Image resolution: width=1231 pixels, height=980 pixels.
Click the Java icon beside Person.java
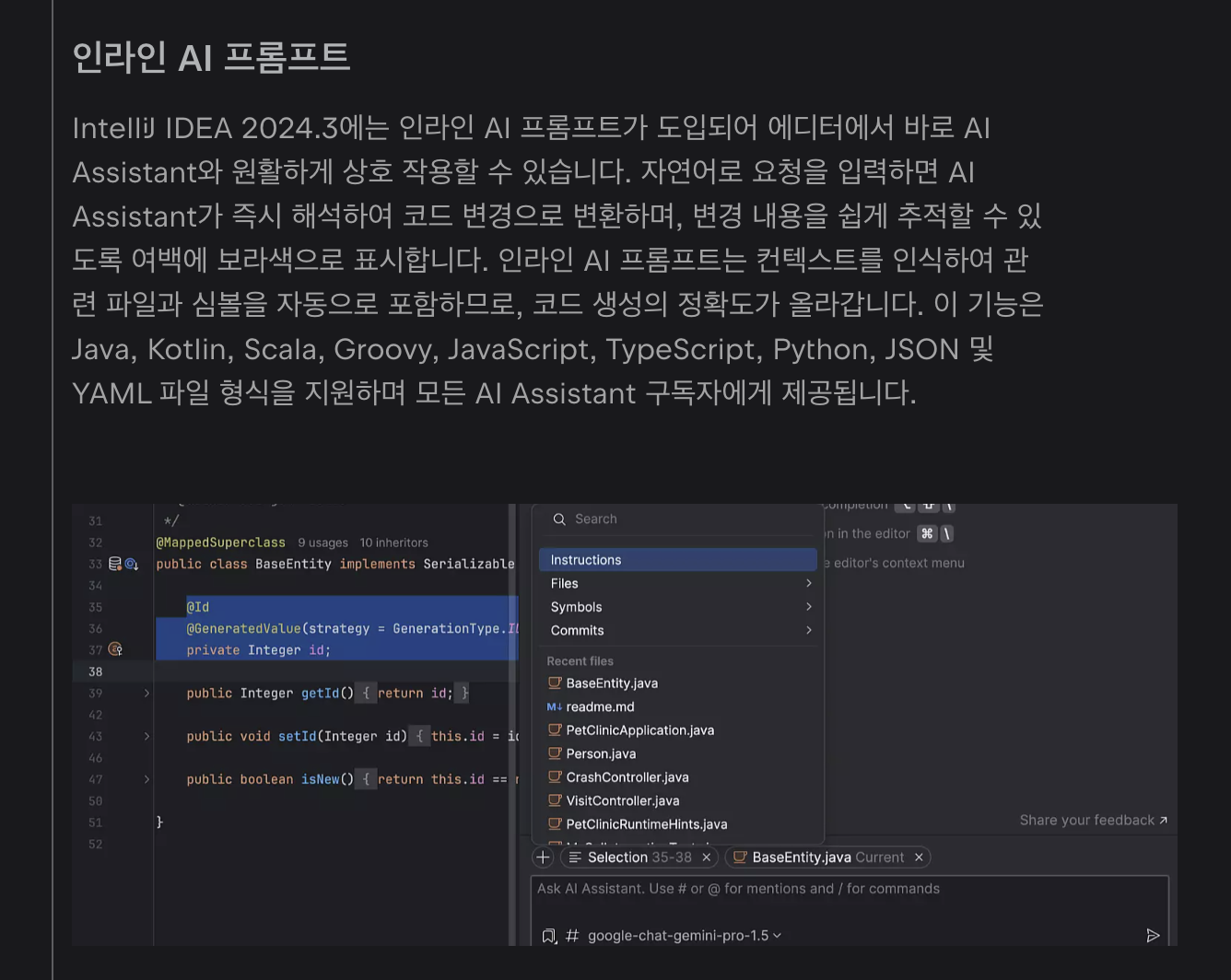(x=555, y=753)
